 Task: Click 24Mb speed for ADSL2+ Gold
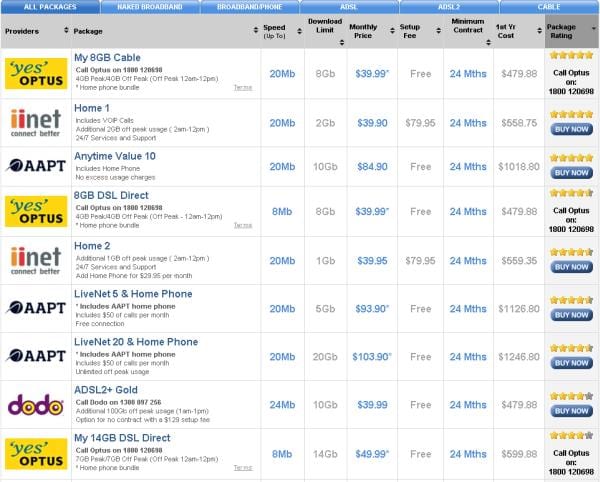[282, 405]
